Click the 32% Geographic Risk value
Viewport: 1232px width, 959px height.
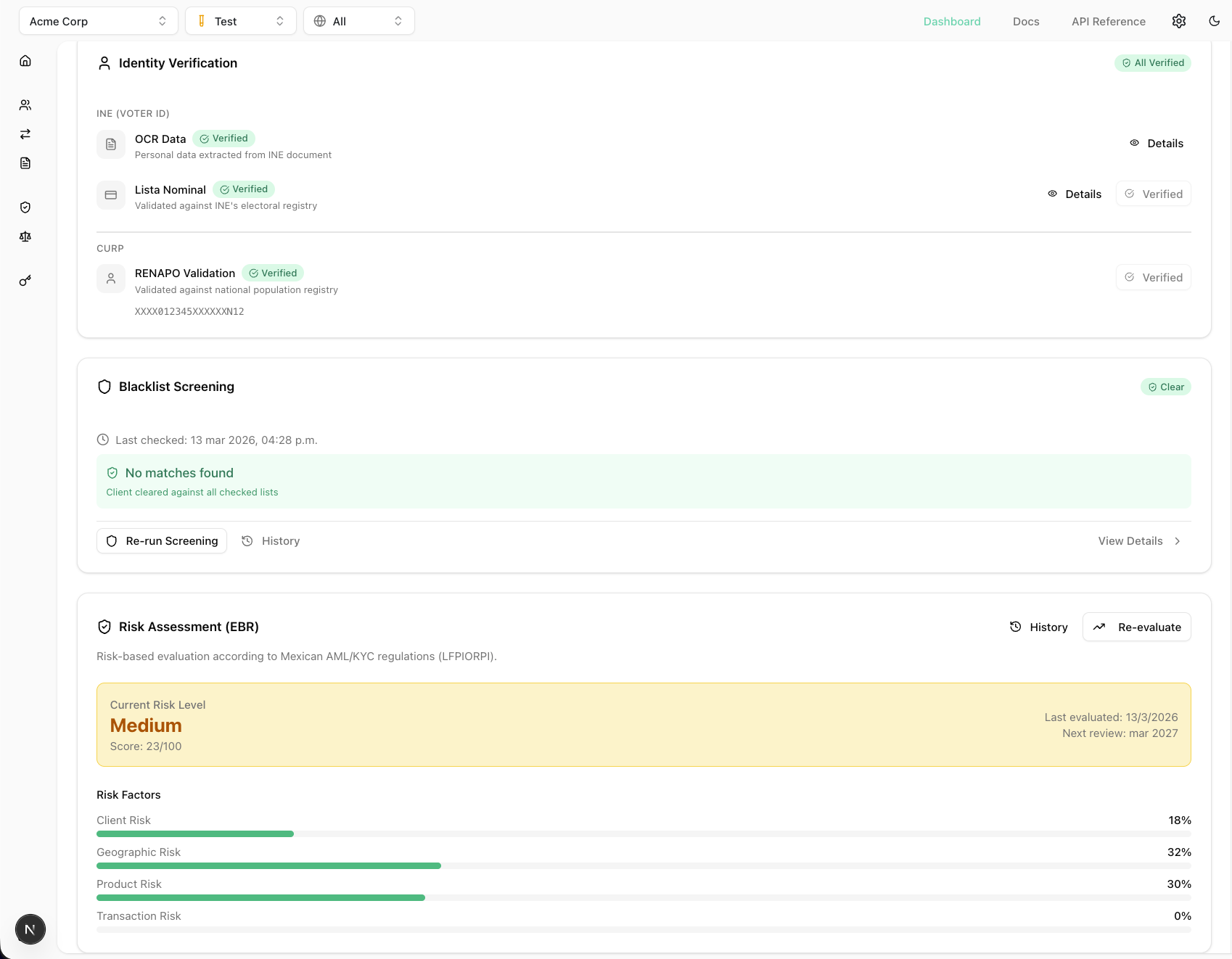pos(1179,852)
